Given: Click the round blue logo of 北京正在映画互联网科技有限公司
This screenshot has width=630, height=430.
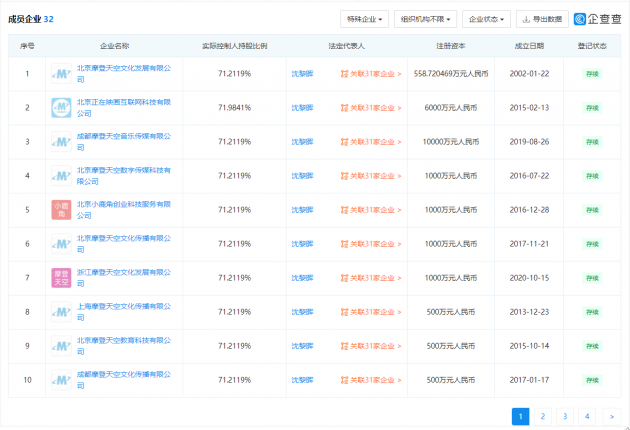Looking at the screenshot, I should pos(61,108).
